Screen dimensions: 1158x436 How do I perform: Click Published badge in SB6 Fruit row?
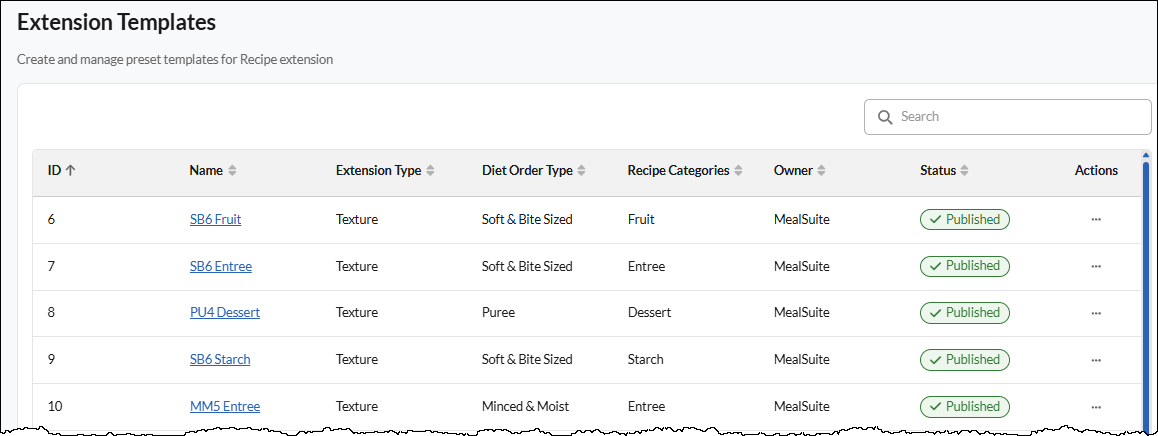pyautogui.click(x=965, y=219)
